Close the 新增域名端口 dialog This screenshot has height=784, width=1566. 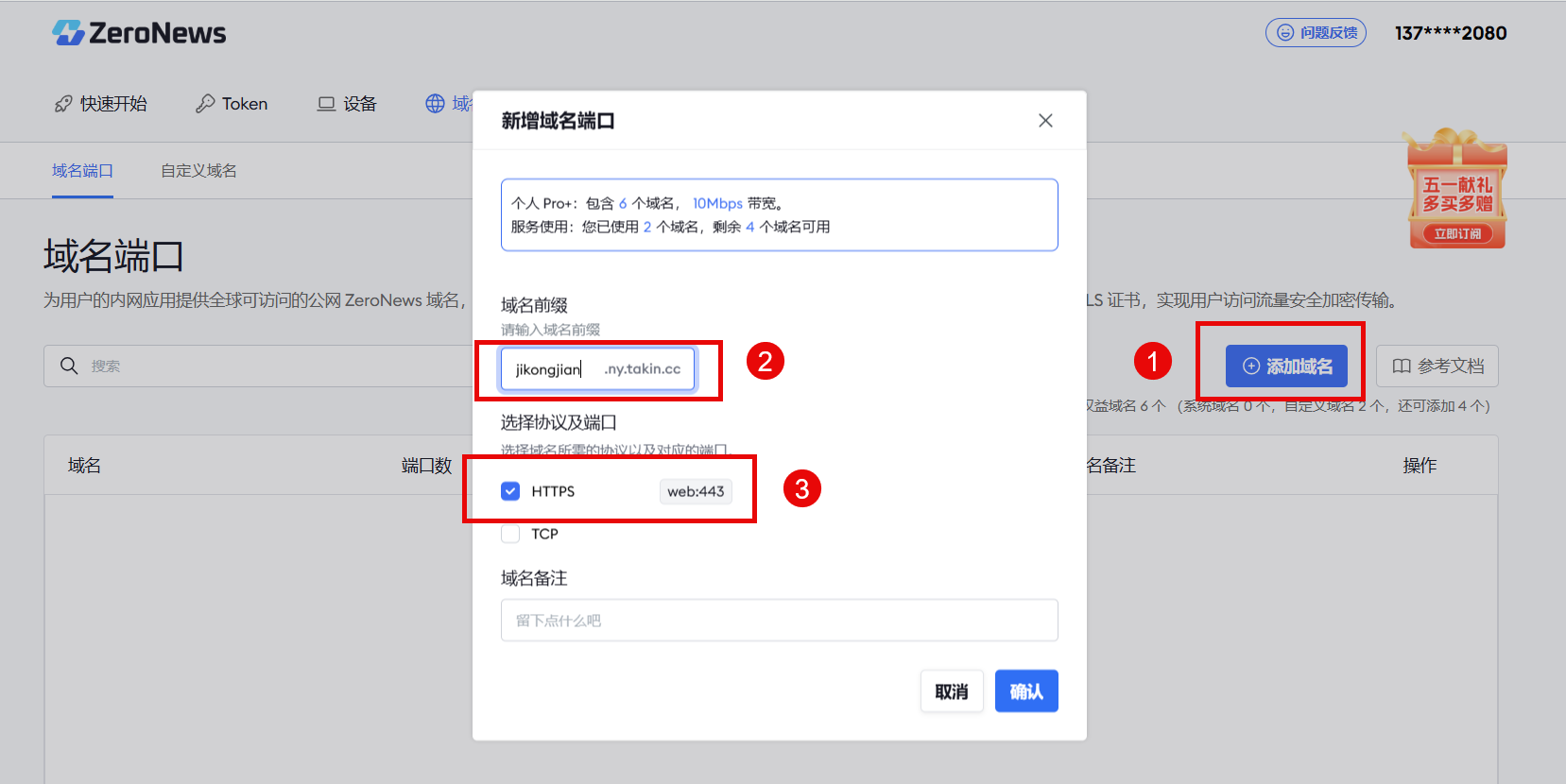pos(1045,120)
